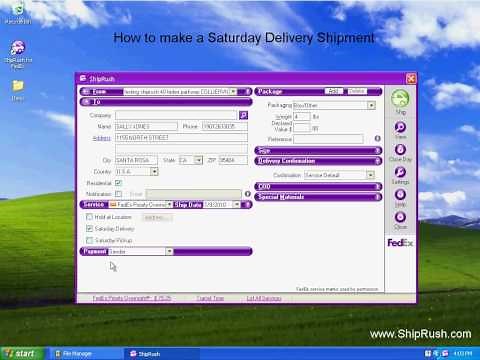Collapse the To section header
The width and height of the screenshot is (480, 360).
(166, 102)
